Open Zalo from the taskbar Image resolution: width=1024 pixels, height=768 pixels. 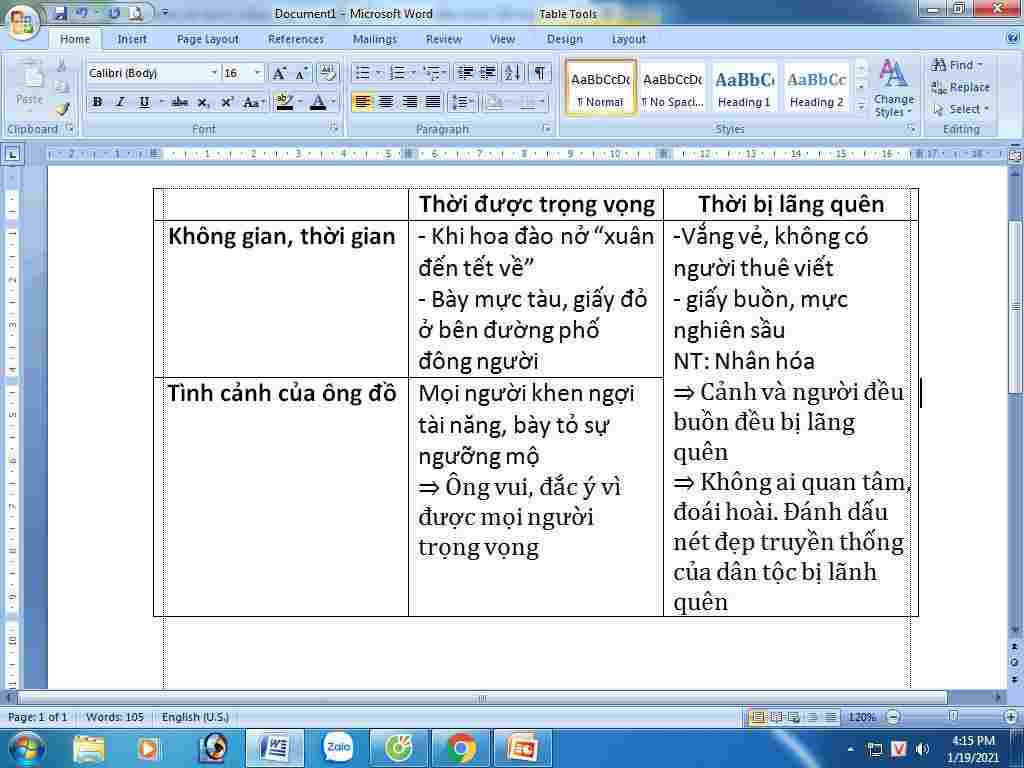click(339, 747)
